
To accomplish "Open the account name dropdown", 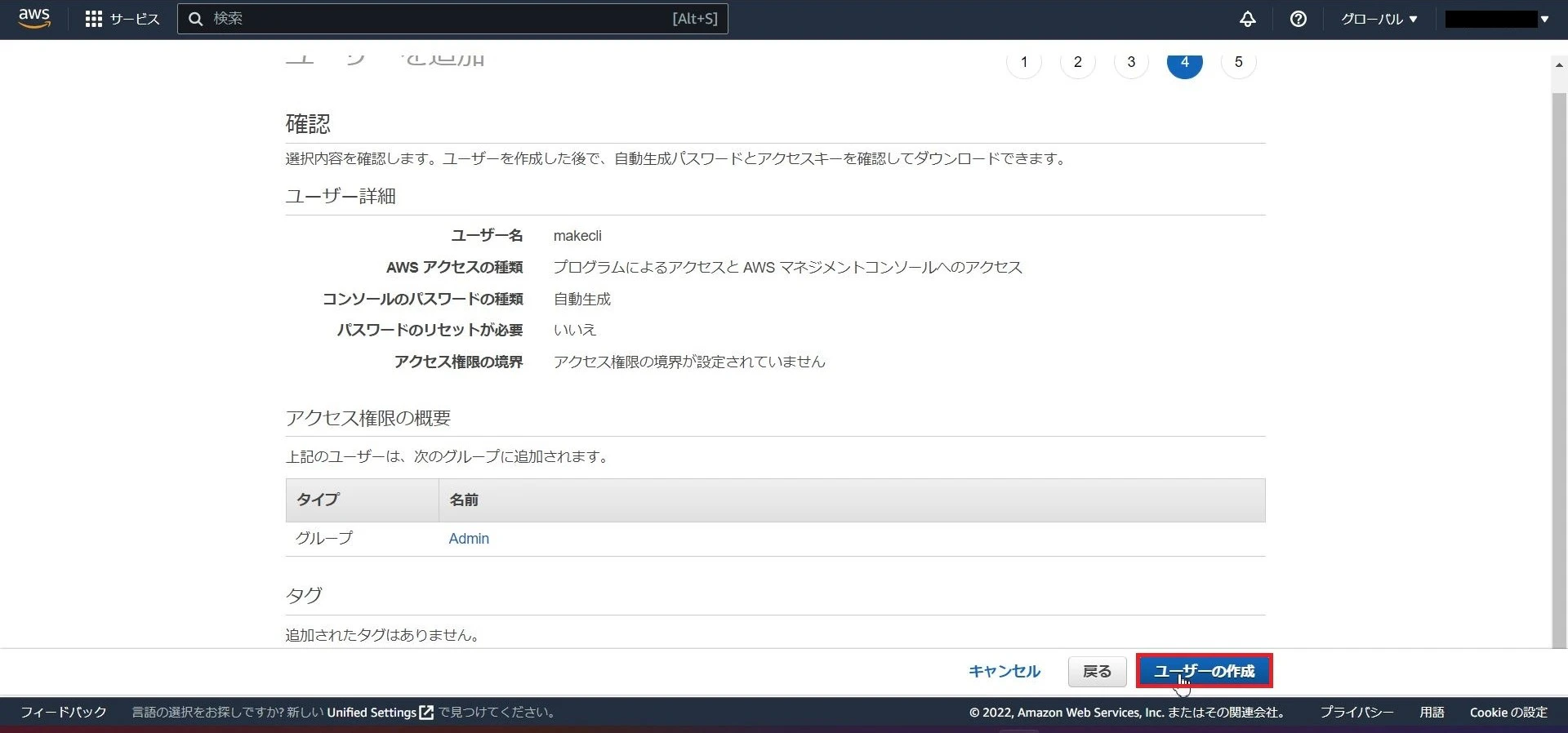I will tap(1498, 19).
